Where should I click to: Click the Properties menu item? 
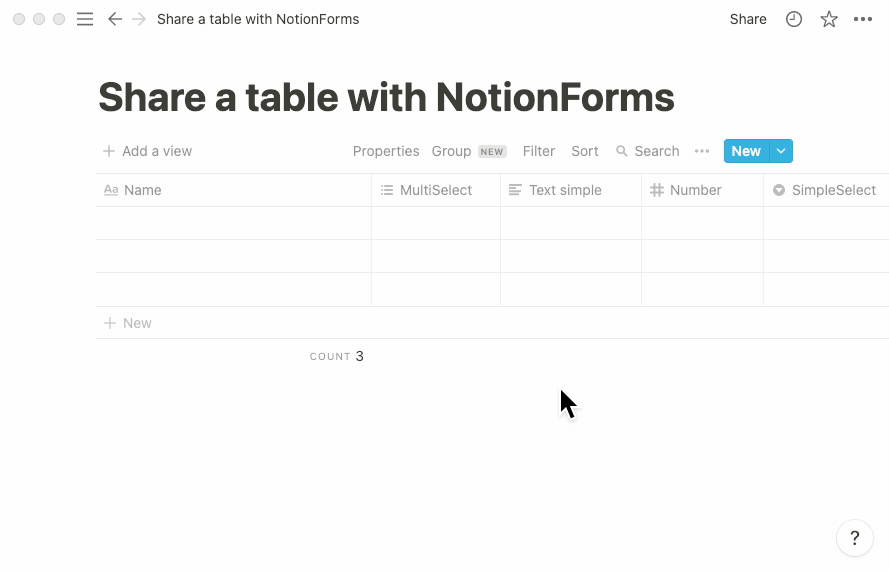pyautogui.click(x=386, y=151)
